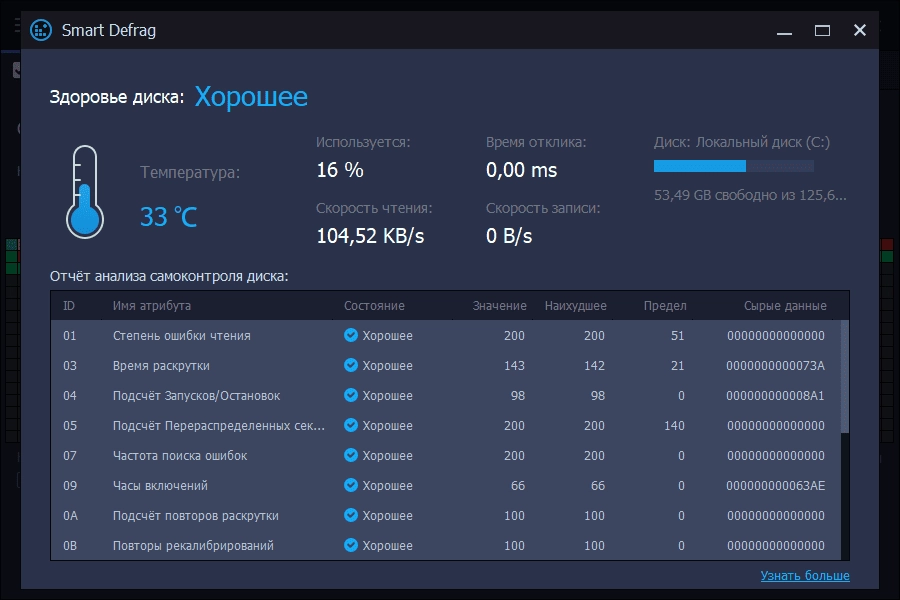Select the Часы включений attribute name
This screenshot has width=900, height=600.
(160, 485)
